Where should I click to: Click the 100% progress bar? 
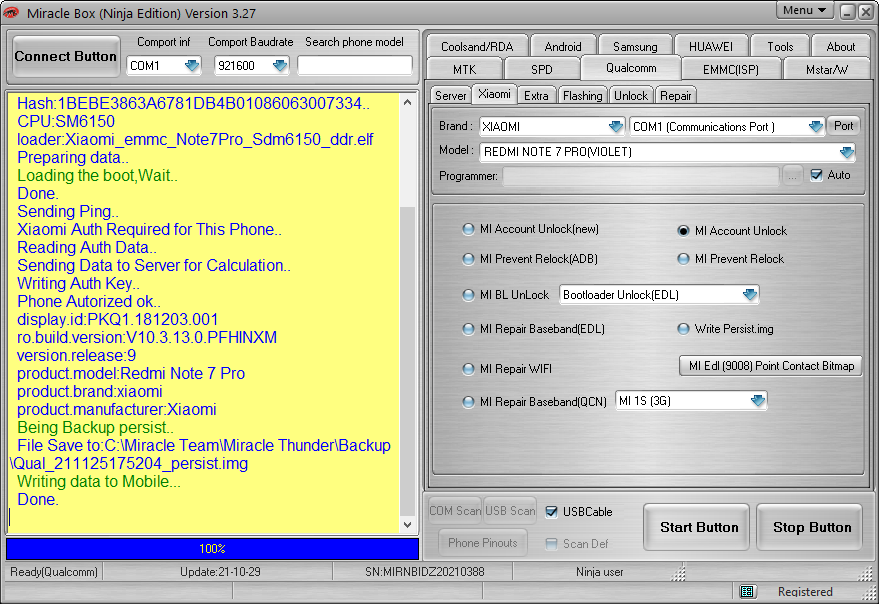tap(212, 548)
